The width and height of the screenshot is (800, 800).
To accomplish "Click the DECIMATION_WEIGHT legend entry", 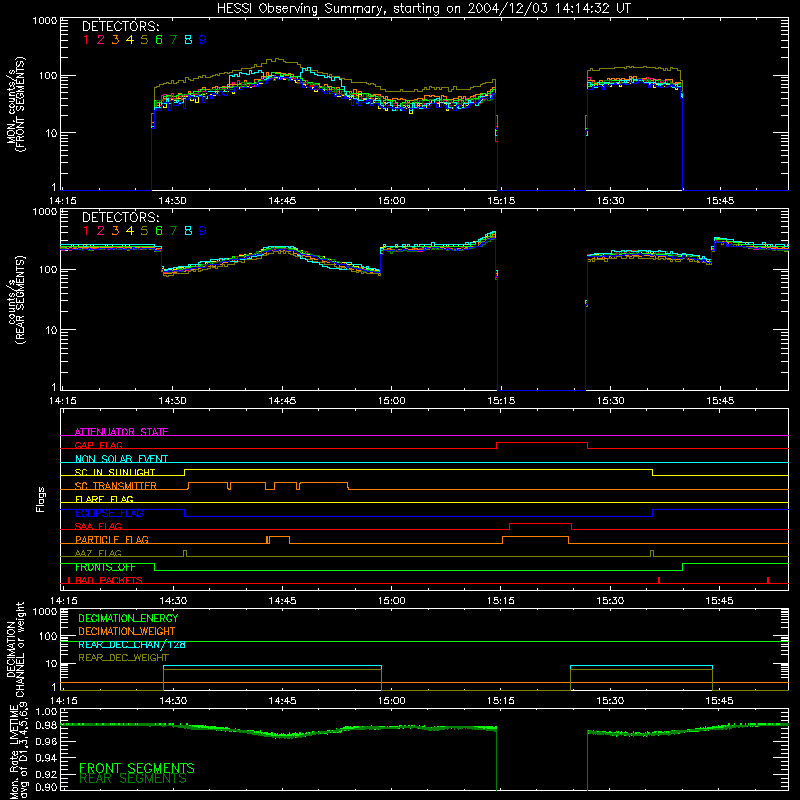I will coord(127,631).
